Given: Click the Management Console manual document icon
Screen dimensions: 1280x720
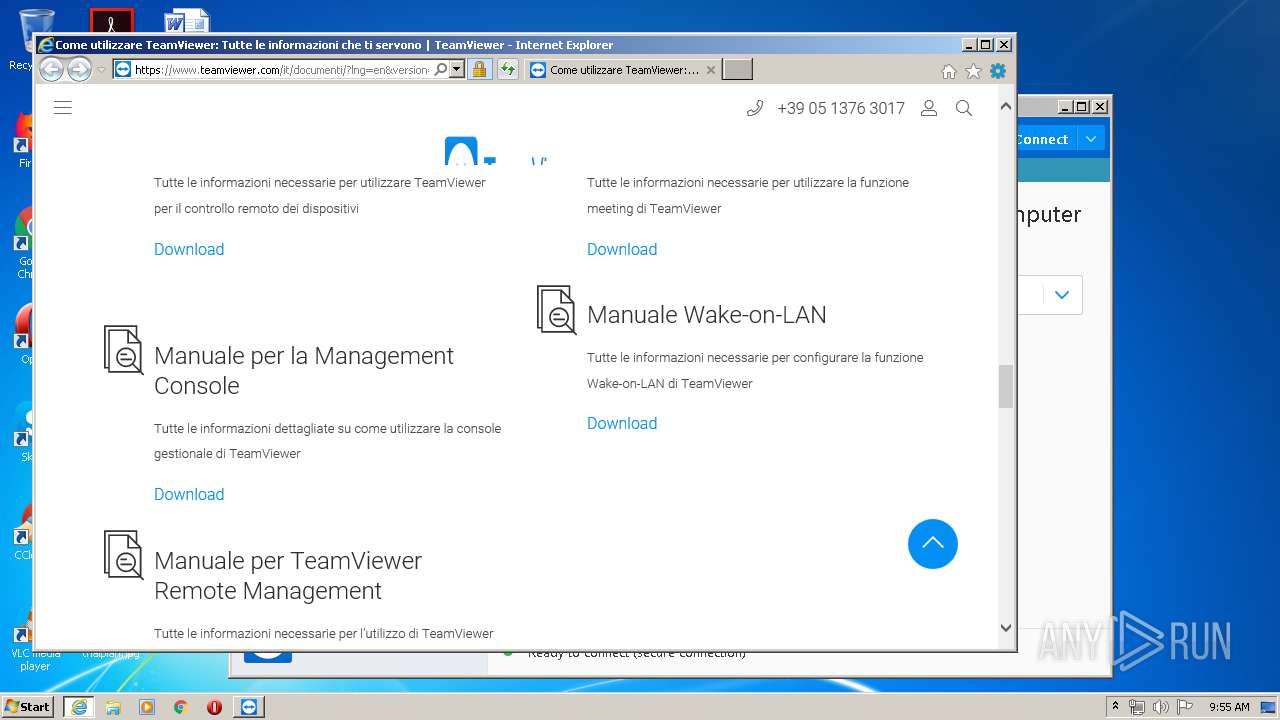Looking at the screenshot, I should click(x=124, y=351).
